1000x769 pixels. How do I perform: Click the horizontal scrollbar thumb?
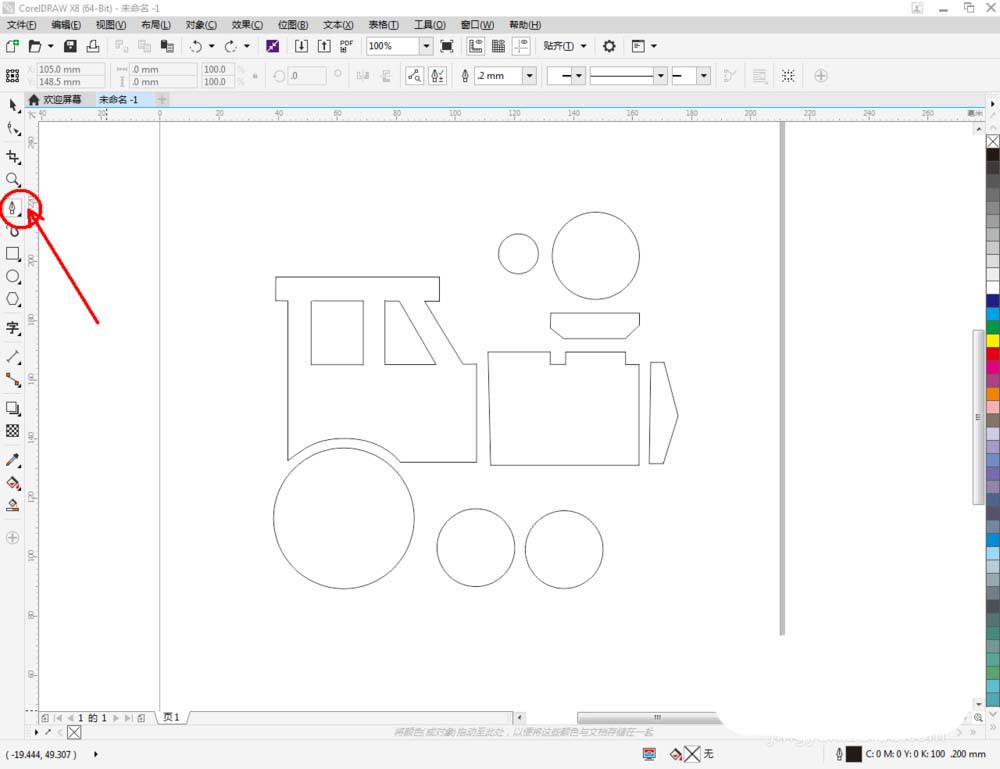coord(649,717)
